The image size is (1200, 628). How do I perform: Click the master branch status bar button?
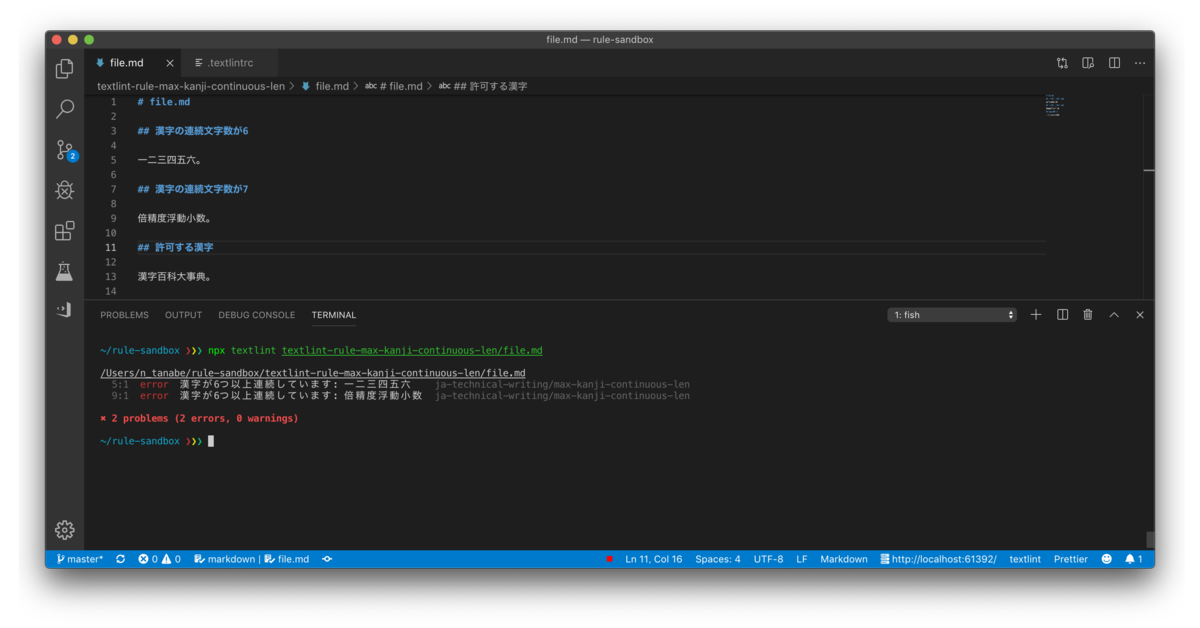80,559
